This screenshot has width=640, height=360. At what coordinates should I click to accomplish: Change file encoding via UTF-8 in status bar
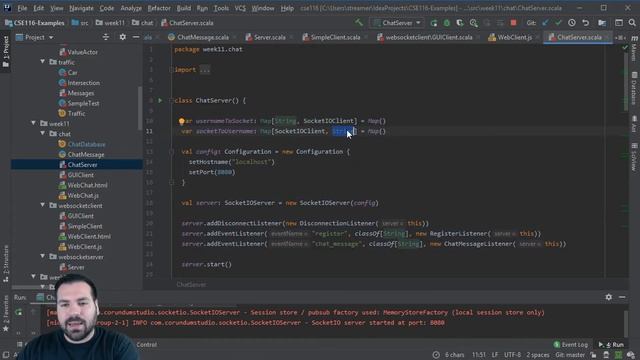tap(512, 355)
